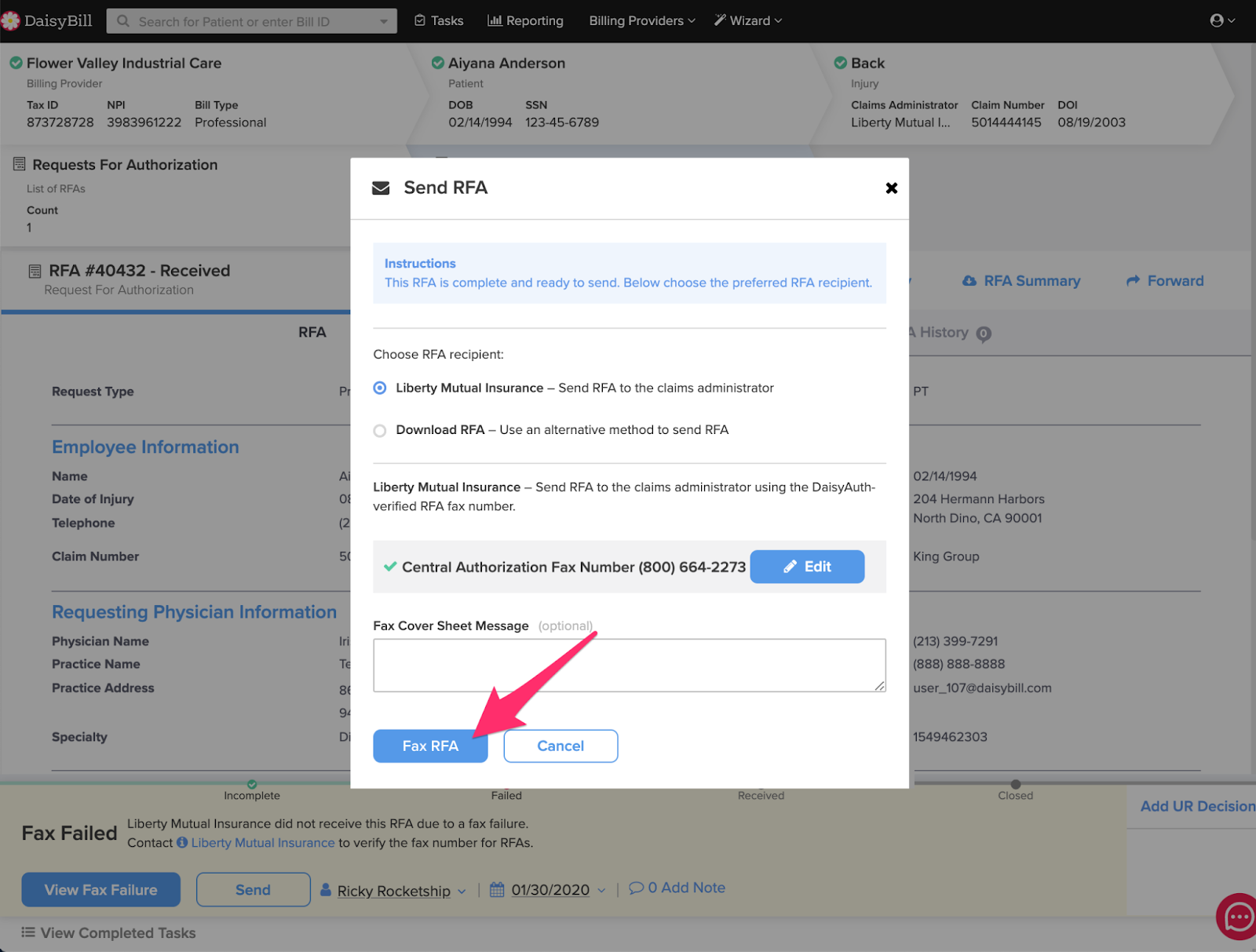The image size is (1256, 952).
Task: Close the Send RFA dialog
Action: coord(891,188)
